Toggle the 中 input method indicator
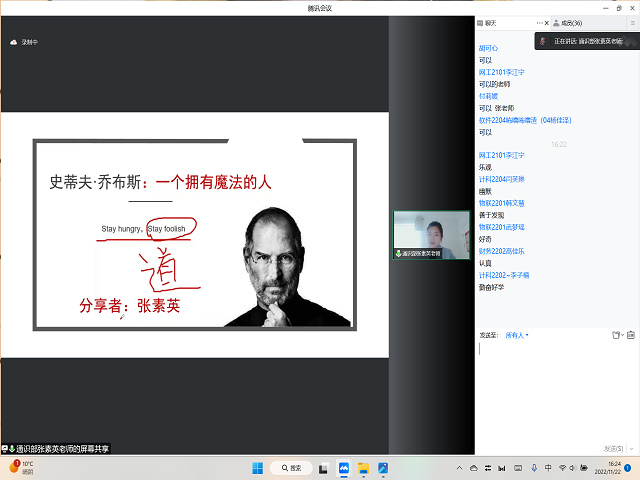Viewport: 640px width, 480px height. (548, 468)
